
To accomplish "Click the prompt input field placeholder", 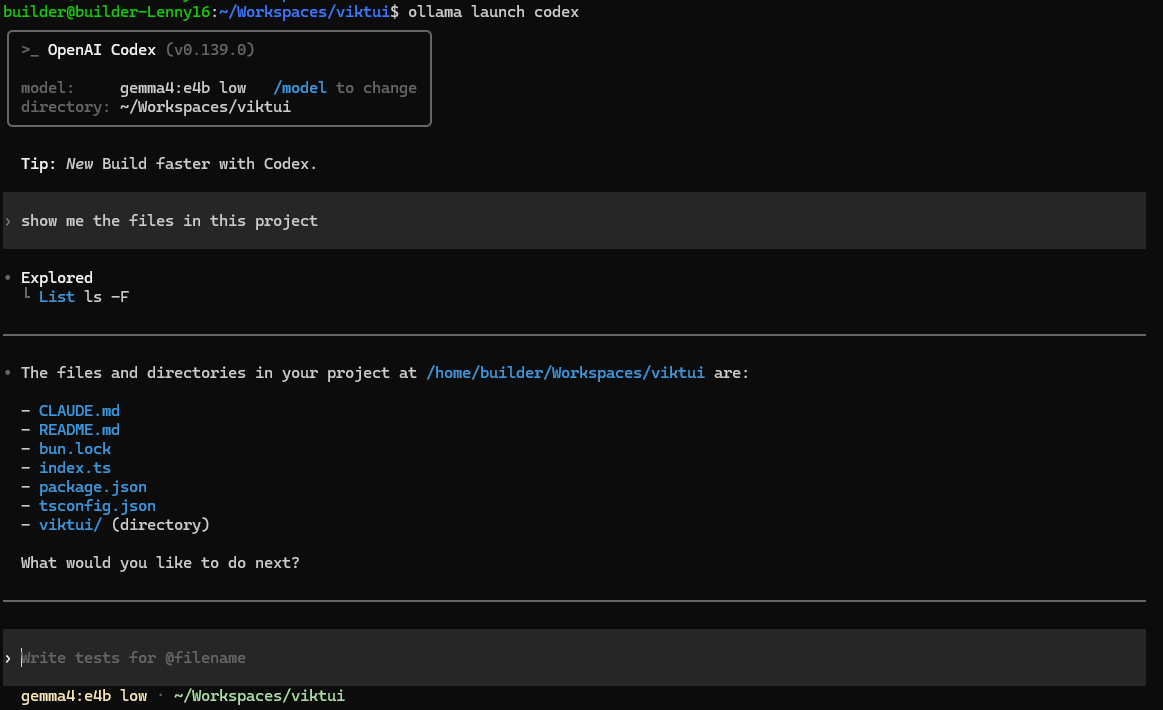I will (x=134, y=658).
